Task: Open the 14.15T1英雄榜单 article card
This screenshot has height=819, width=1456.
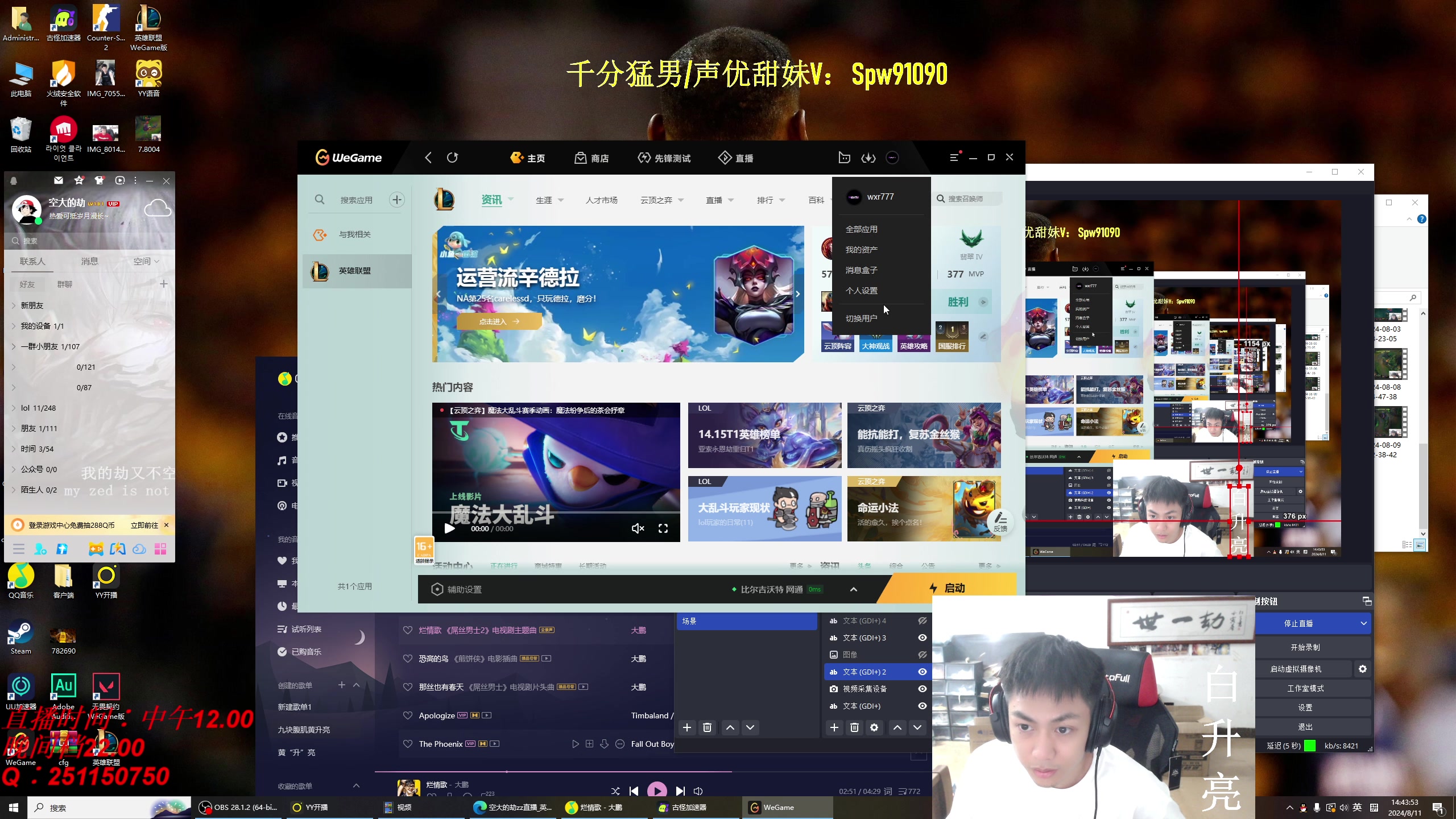Action: (764, 435)
